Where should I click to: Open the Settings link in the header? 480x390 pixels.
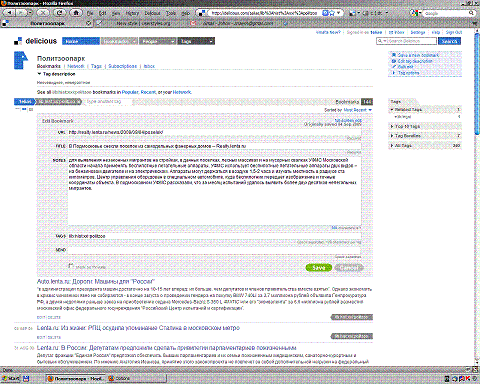[418, 32]
